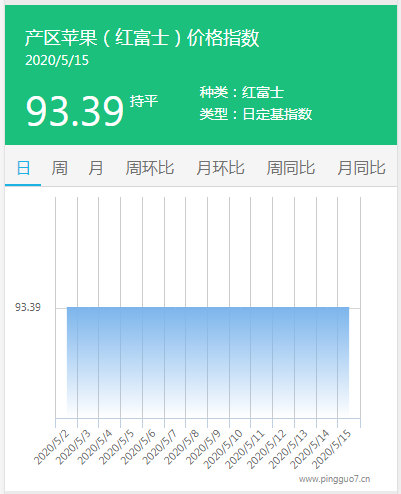Select the 日 daily tab
The height and width of the screenshot is (494, 401).
tap(23, 168)
